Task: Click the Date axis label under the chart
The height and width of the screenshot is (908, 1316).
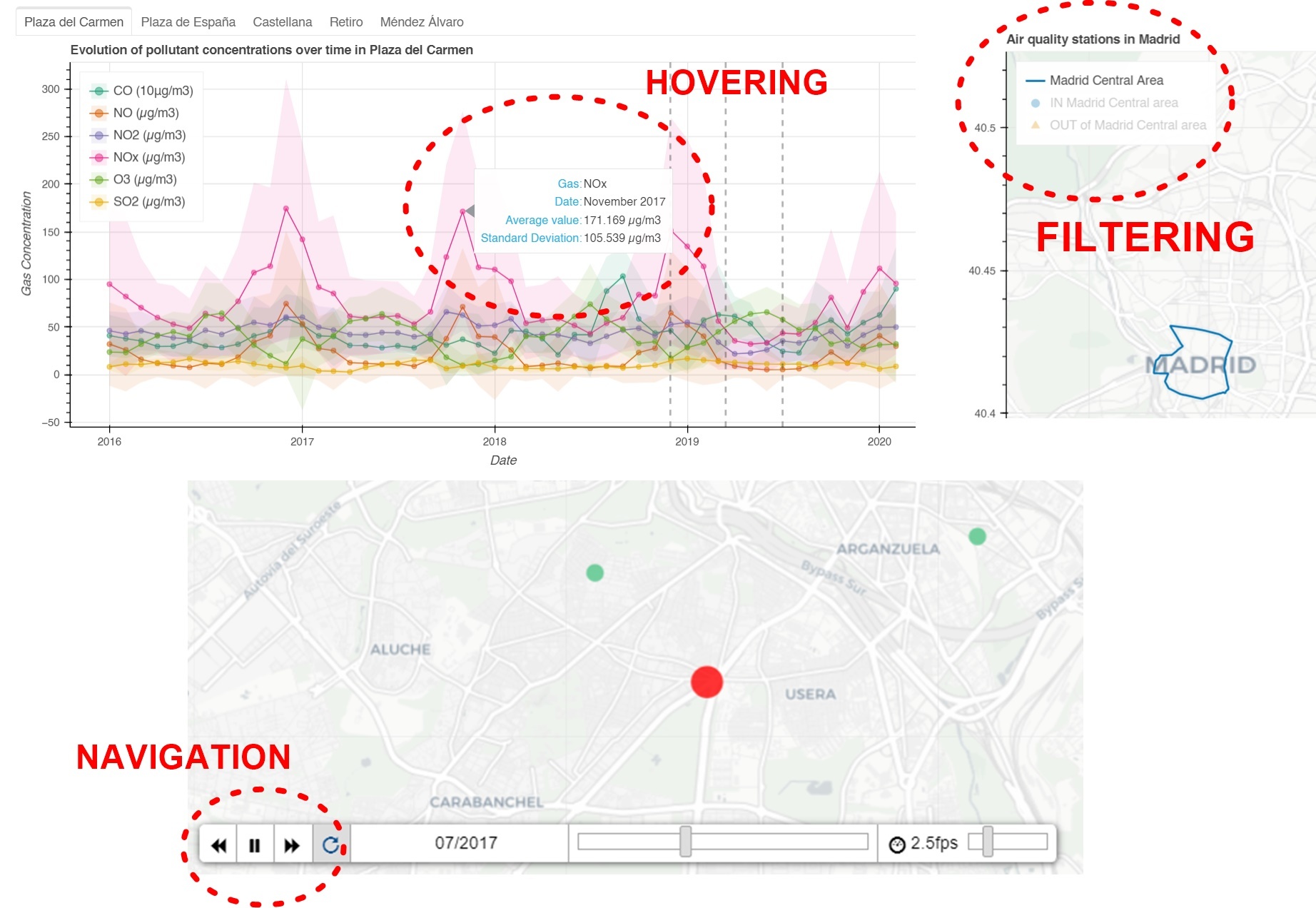Action: pyautogui.click(x=503, y=460)
